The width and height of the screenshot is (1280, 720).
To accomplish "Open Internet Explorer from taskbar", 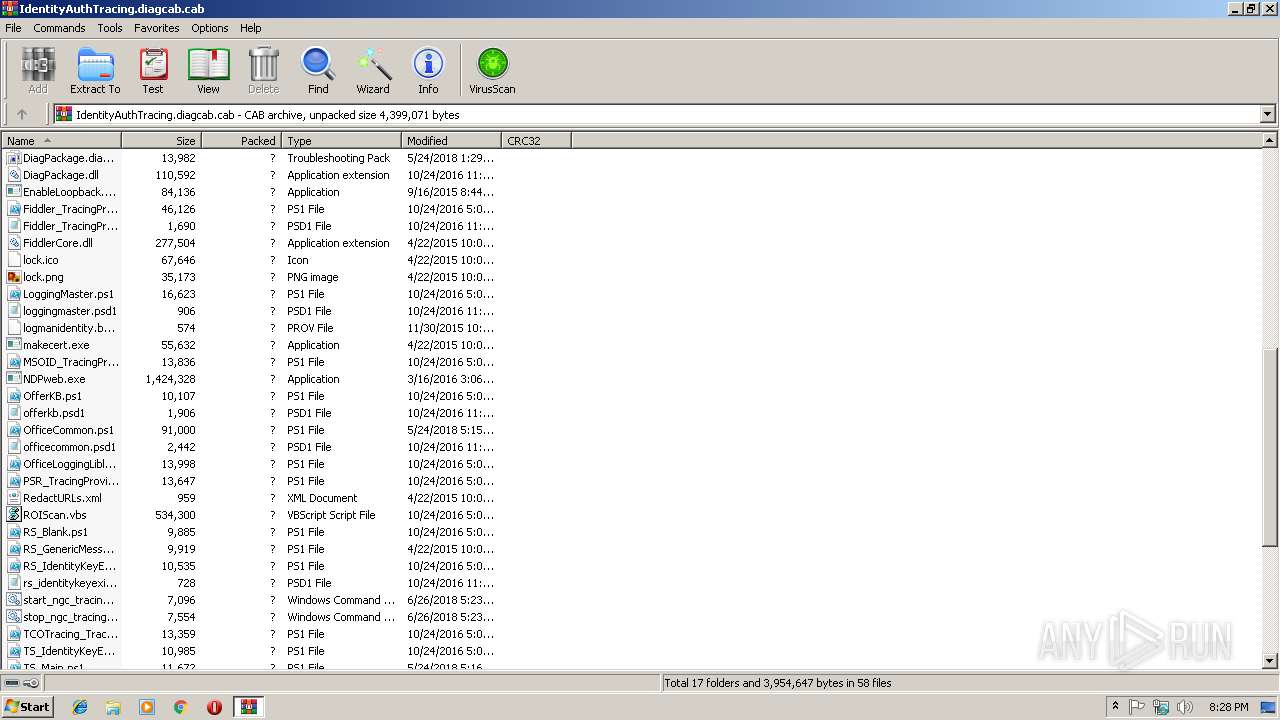I will pos(80,707).
